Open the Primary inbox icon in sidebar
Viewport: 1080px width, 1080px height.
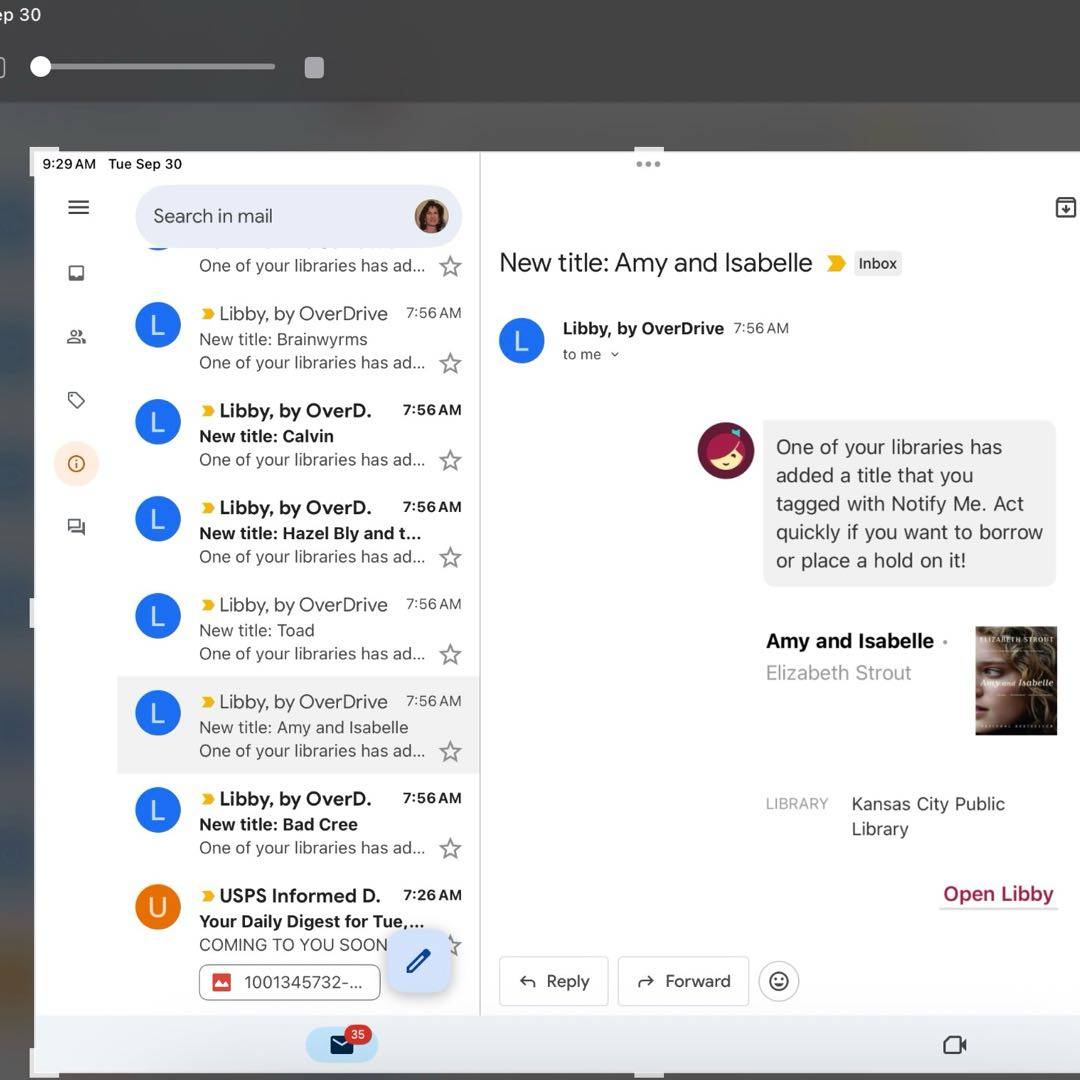[76, 273]
